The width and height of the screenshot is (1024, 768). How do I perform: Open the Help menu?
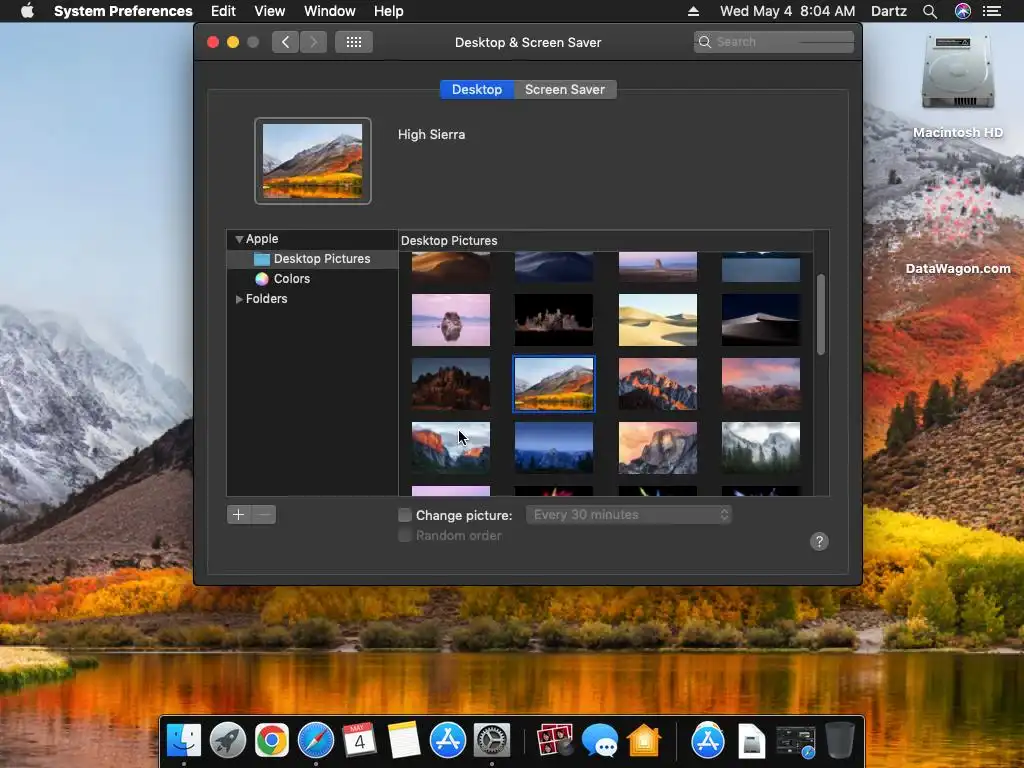[x=389, y=11]
